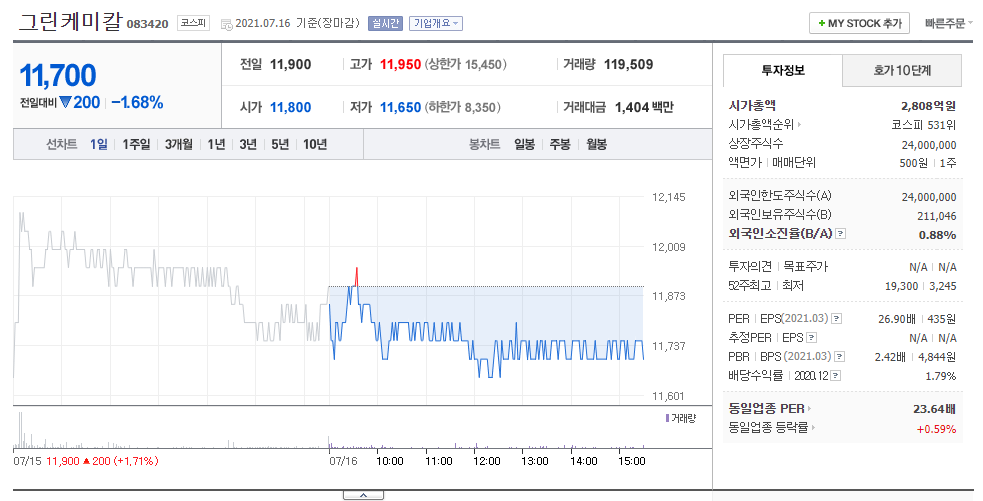
Task: Open the 주봉 candlestick chart
Action: pos(560,144)
